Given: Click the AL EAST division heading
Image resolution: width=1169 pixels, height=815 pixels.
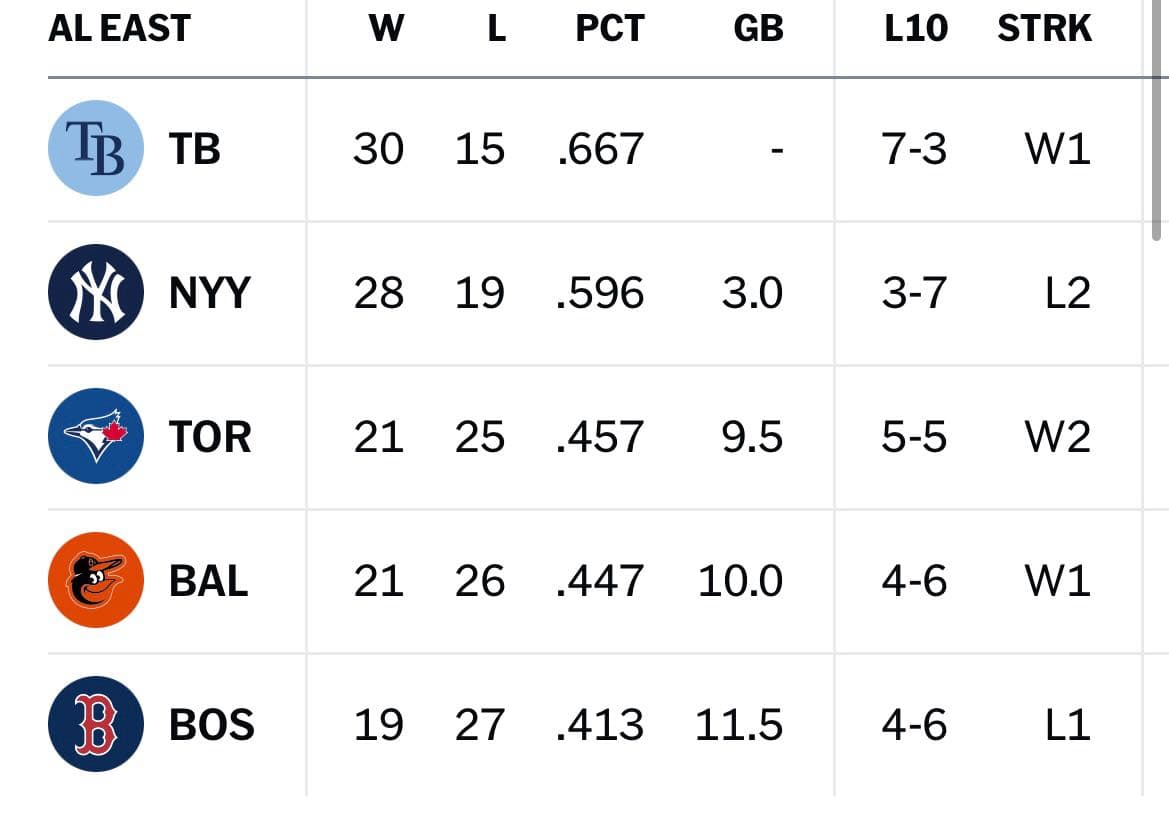Looking at the screenshot, I should [x=119, y=28].
